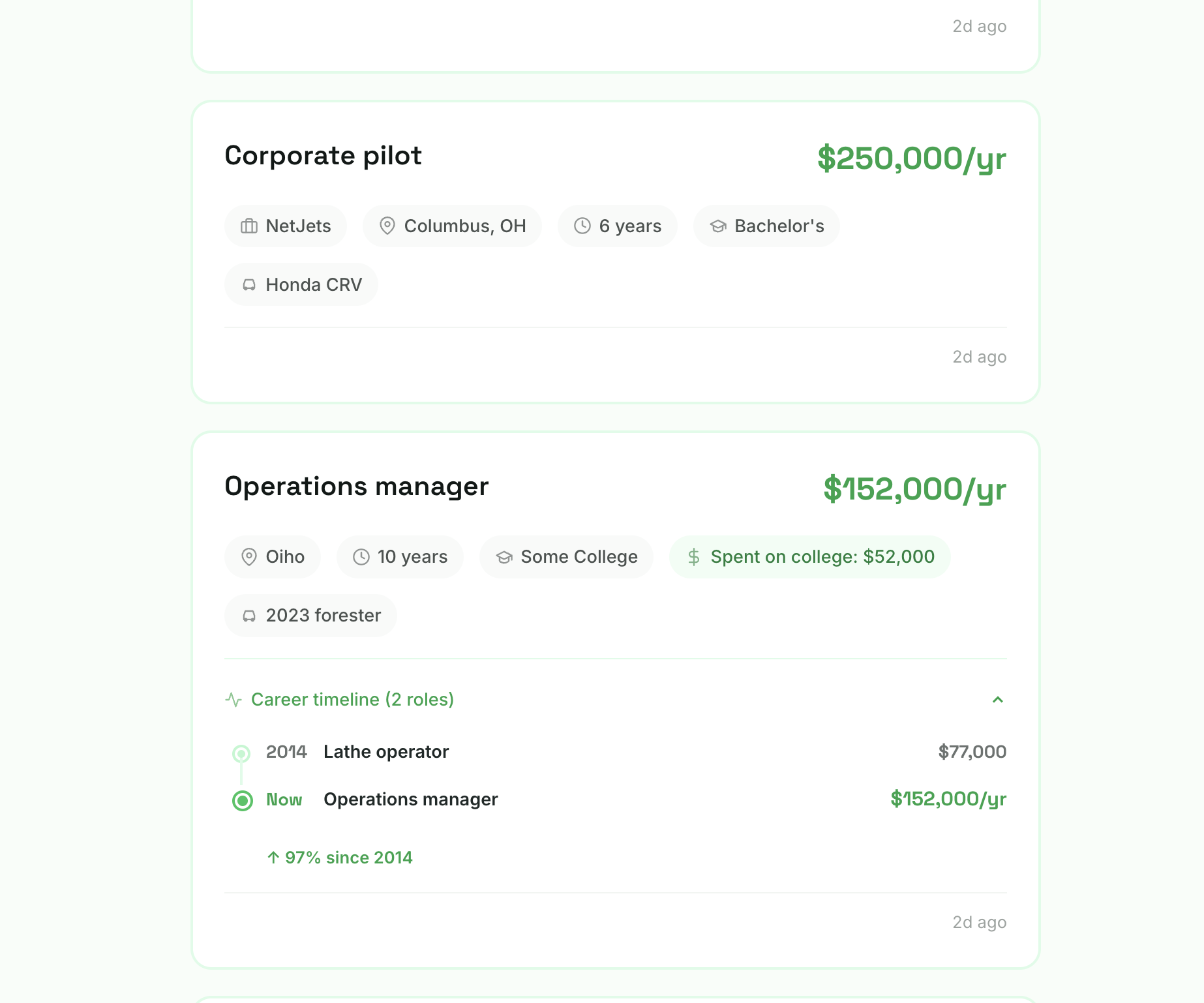Select the location pin icon beside Columbus, OH
The height and width of the screenshot is (1003, 1204).
387,226
